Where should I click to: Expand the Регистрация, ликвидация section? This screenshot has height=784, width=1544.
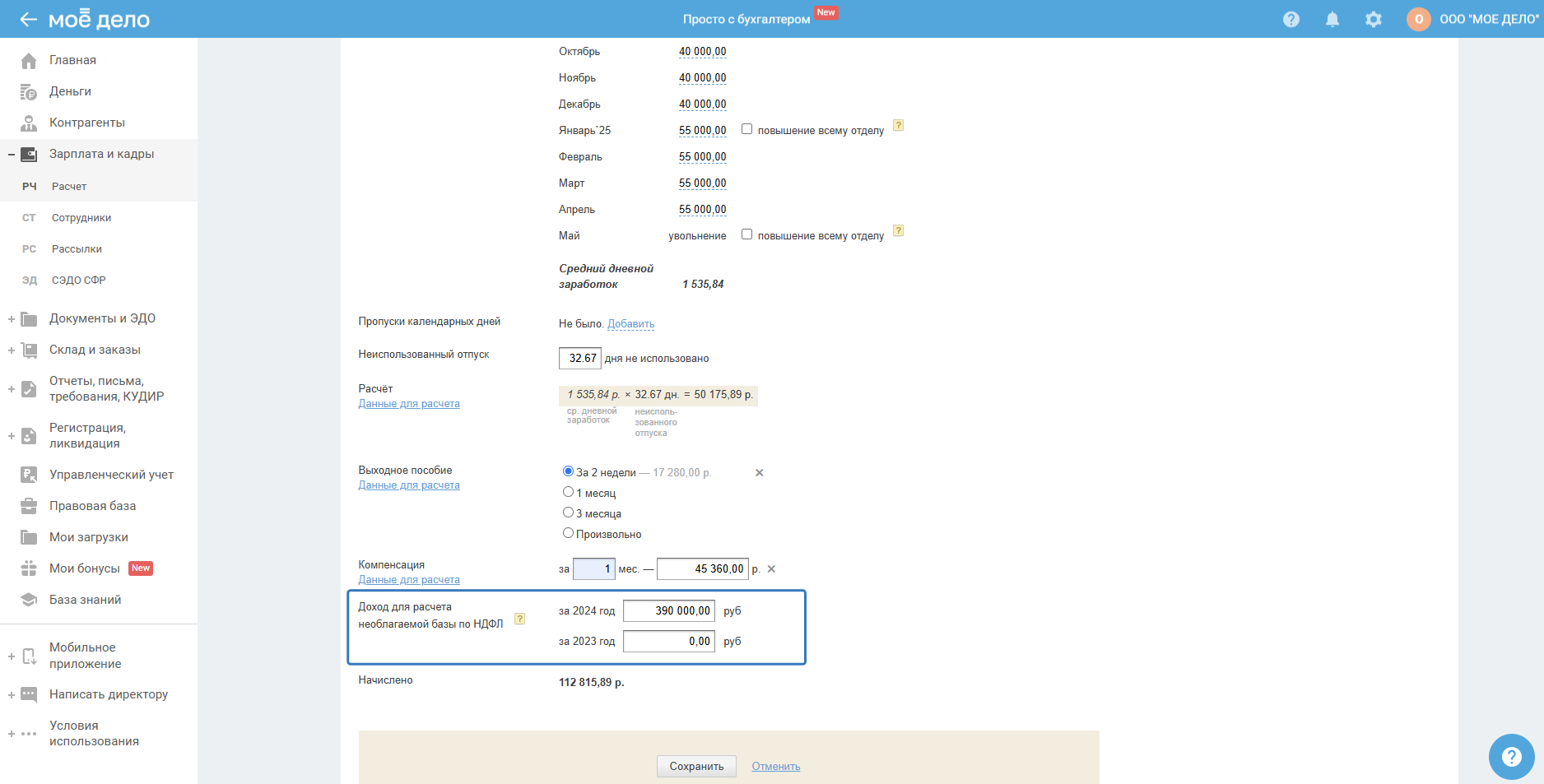pyautogui.click(x=12, y=435)
